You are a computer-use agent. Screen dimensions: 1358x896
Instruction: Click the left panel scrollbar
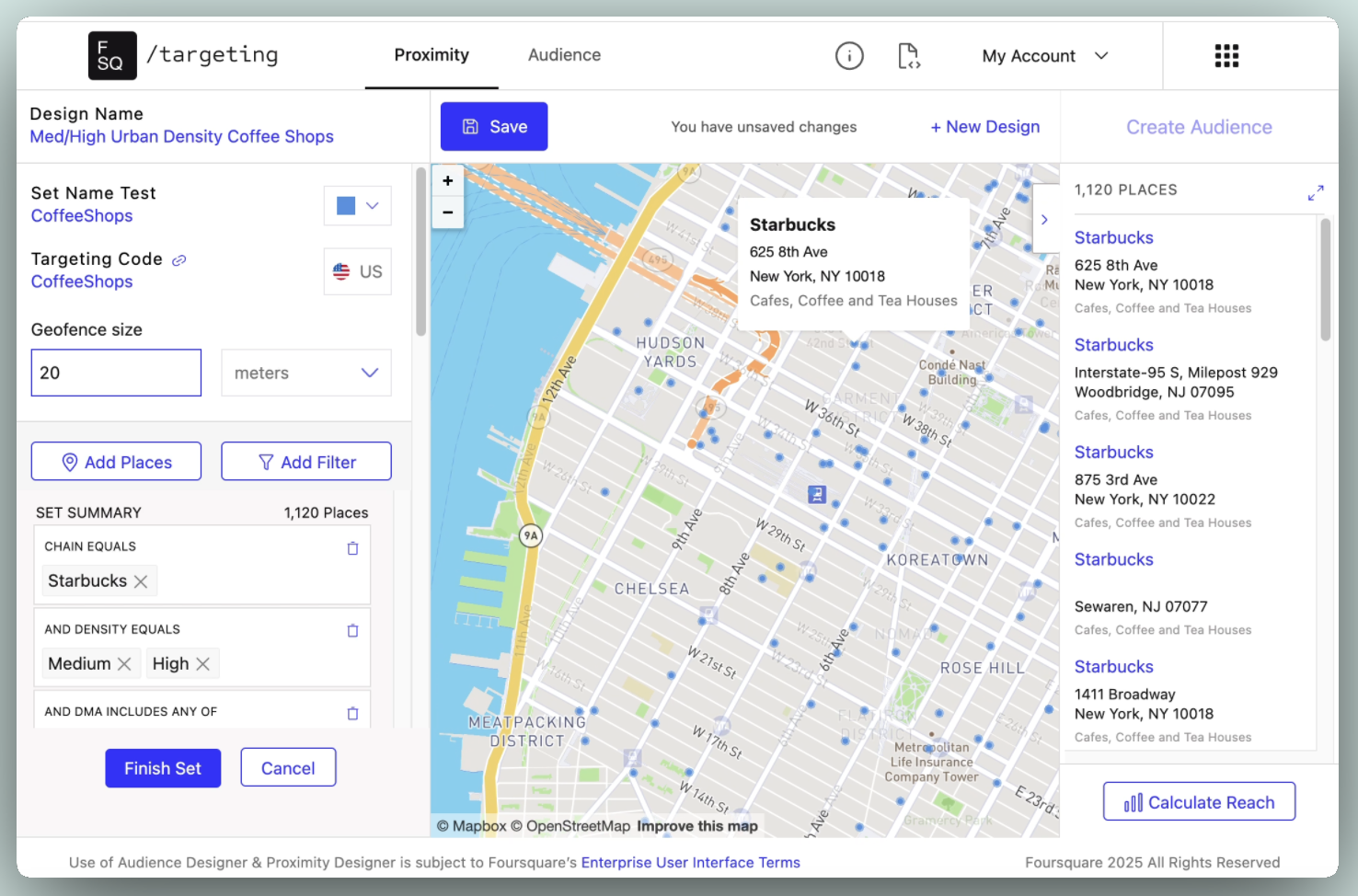pos(420,251)
